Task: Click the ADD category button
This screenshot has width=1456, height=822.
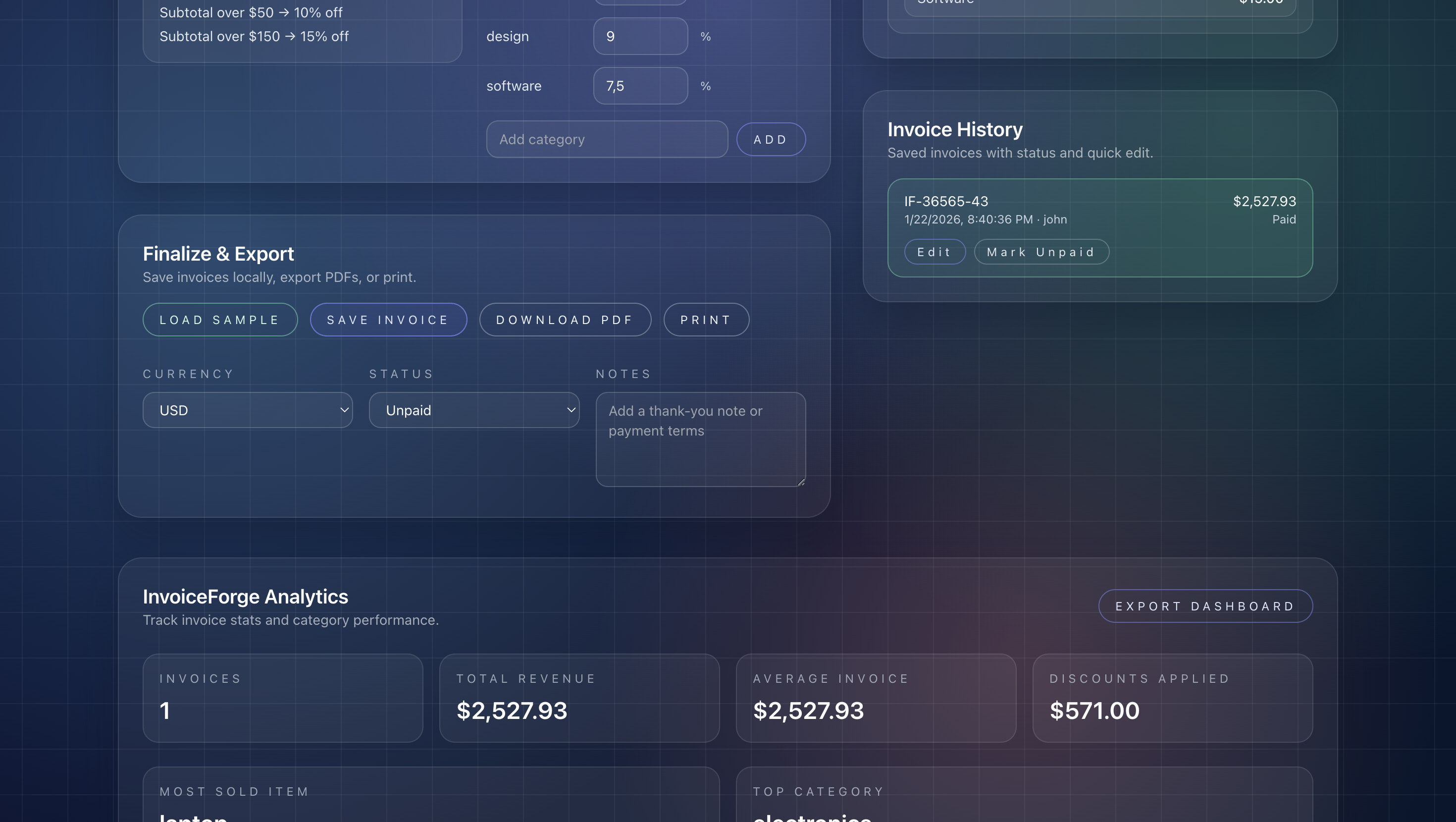Action: 771,140
